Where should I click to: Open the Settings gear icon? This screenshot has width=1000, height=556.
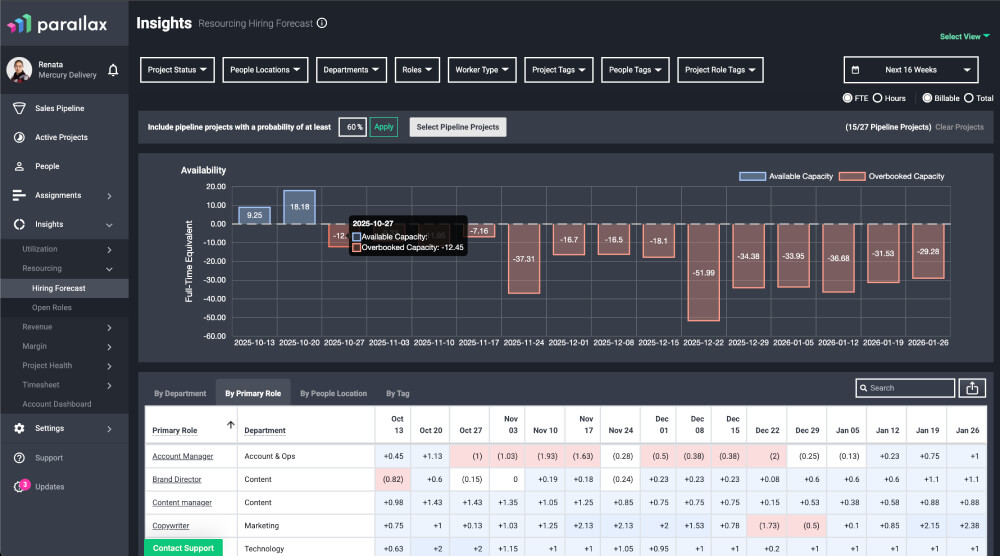[x=18, y=428]
